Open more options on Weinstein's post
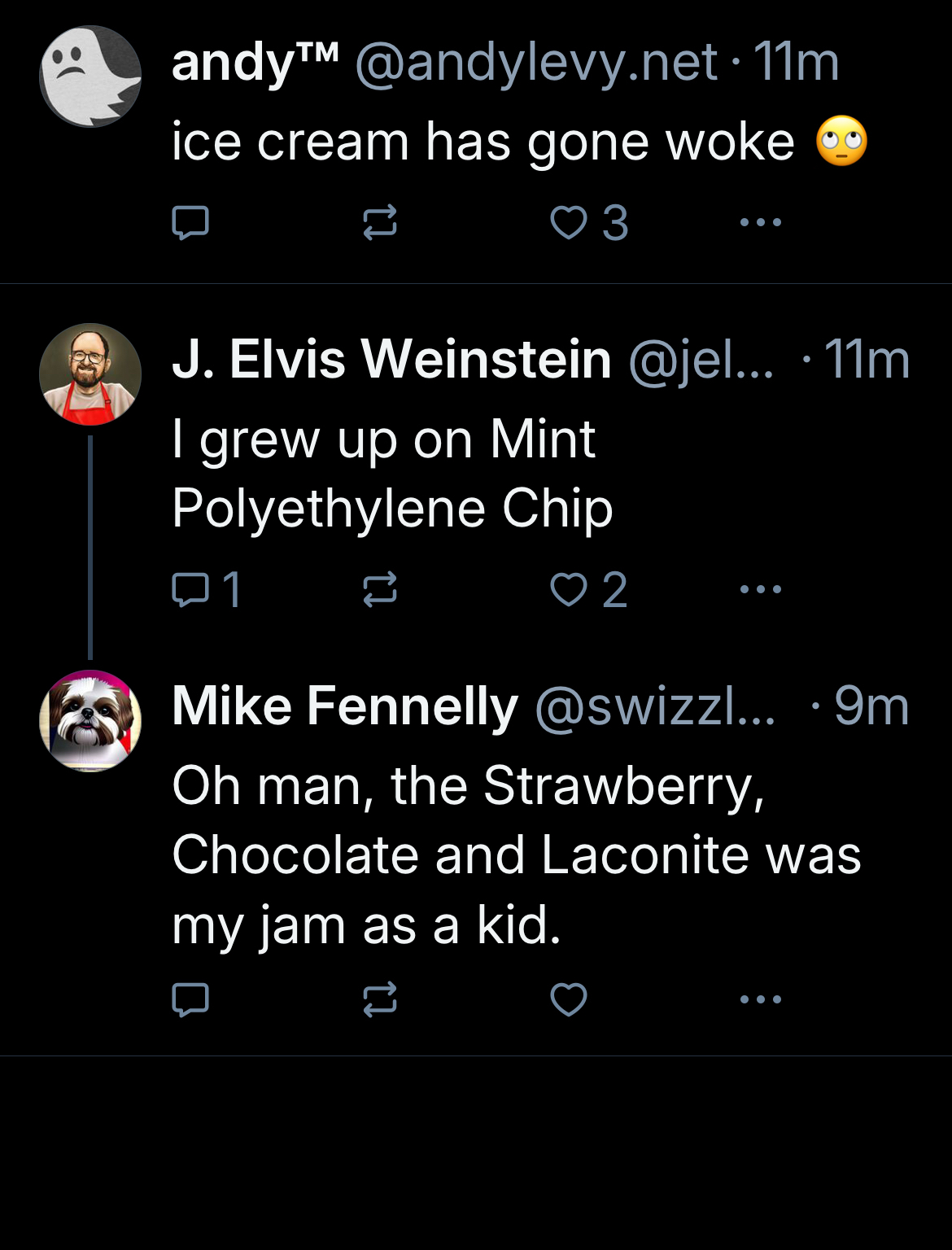The width and height of the screenshot is (952, 1250). pos(761,589)
